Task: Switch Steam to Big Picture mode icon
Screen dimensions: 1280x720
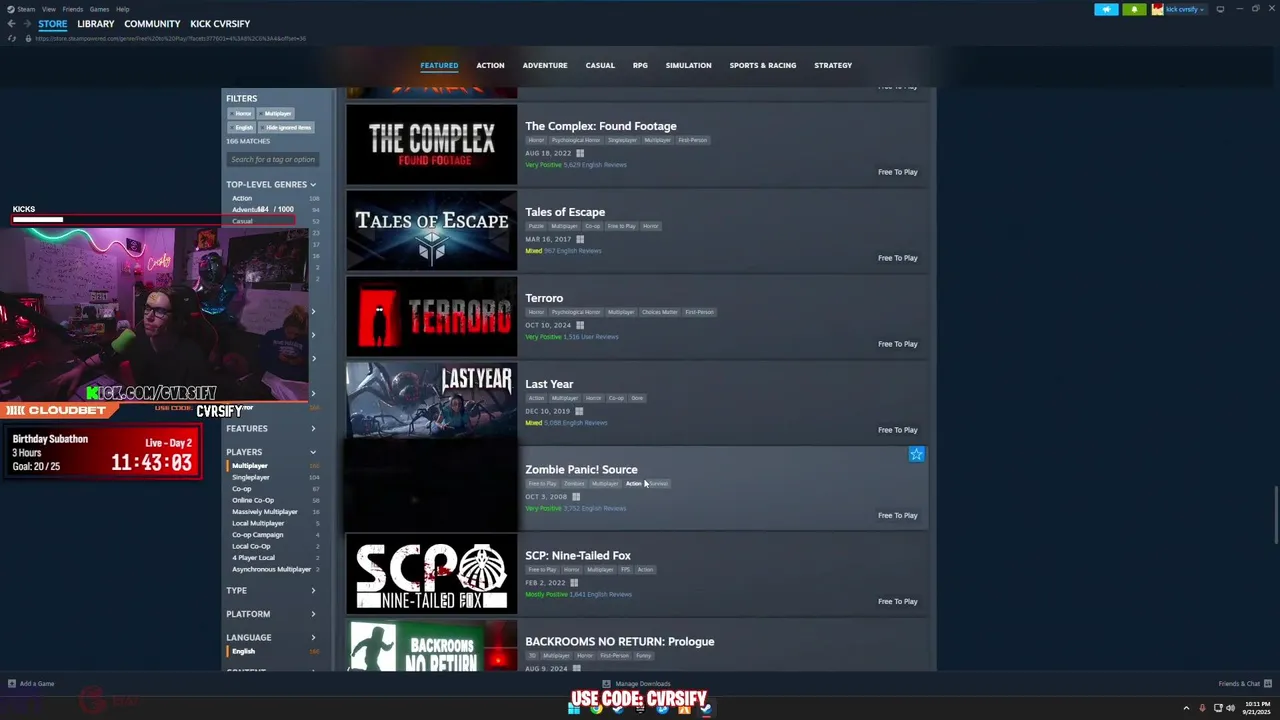Action: 1220,9
